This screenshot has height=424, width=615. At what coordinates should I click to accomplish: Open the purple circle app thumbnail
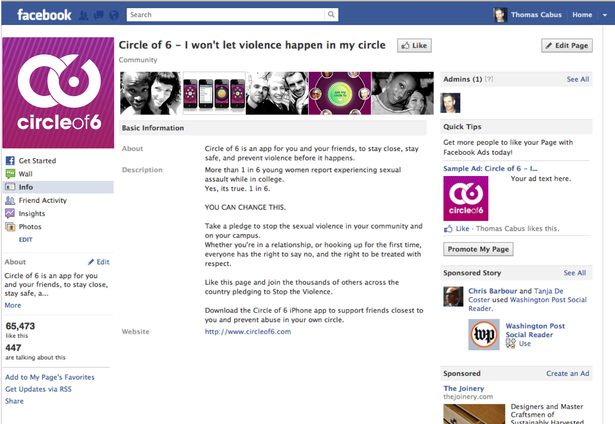point(340,93)
